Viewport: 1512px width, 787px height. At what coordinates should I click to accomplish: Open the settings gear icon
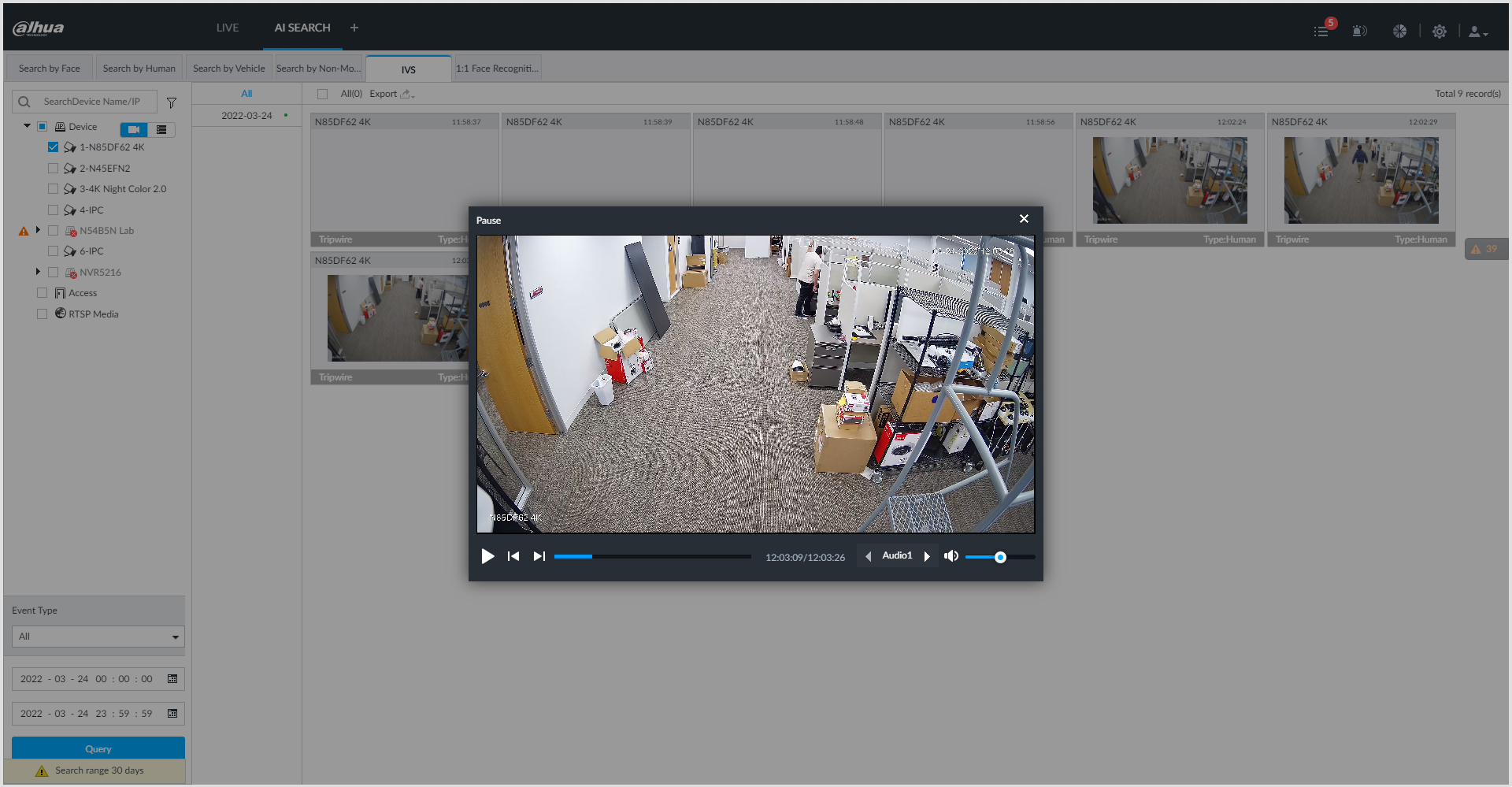[x=1440, y=32]
